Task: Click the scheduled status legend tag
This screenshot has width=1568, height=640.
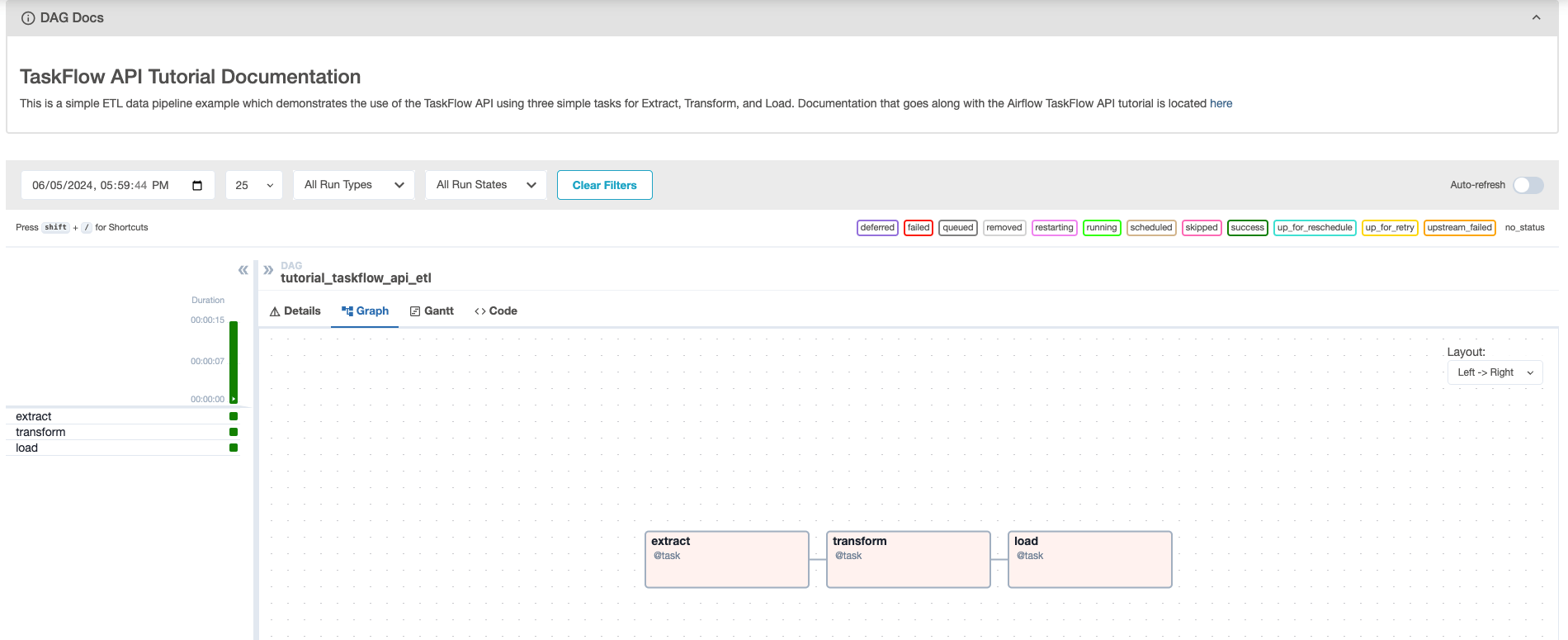Action: [1151, 228]
